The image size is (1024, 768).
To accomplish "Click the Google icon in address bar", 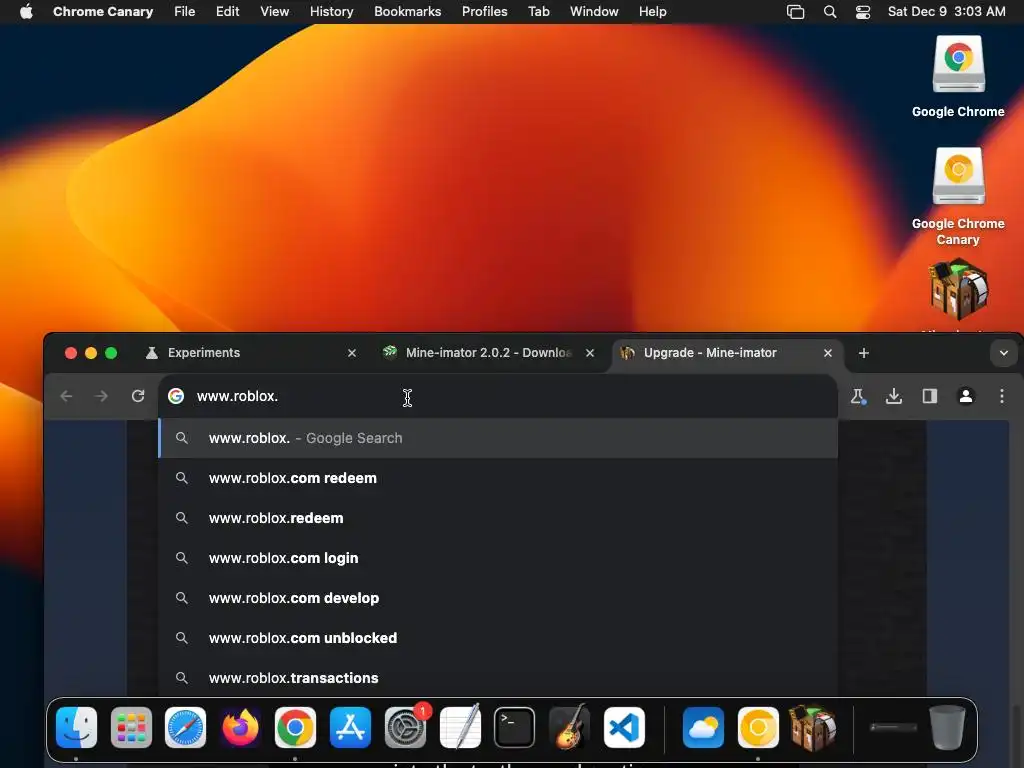I will point(176,396).
